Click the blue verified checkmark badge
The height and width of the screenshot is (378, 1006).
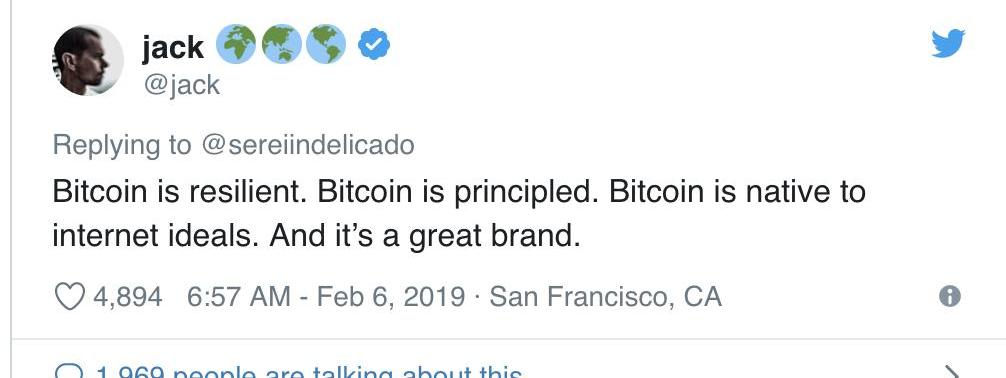(x=373, y=45)
